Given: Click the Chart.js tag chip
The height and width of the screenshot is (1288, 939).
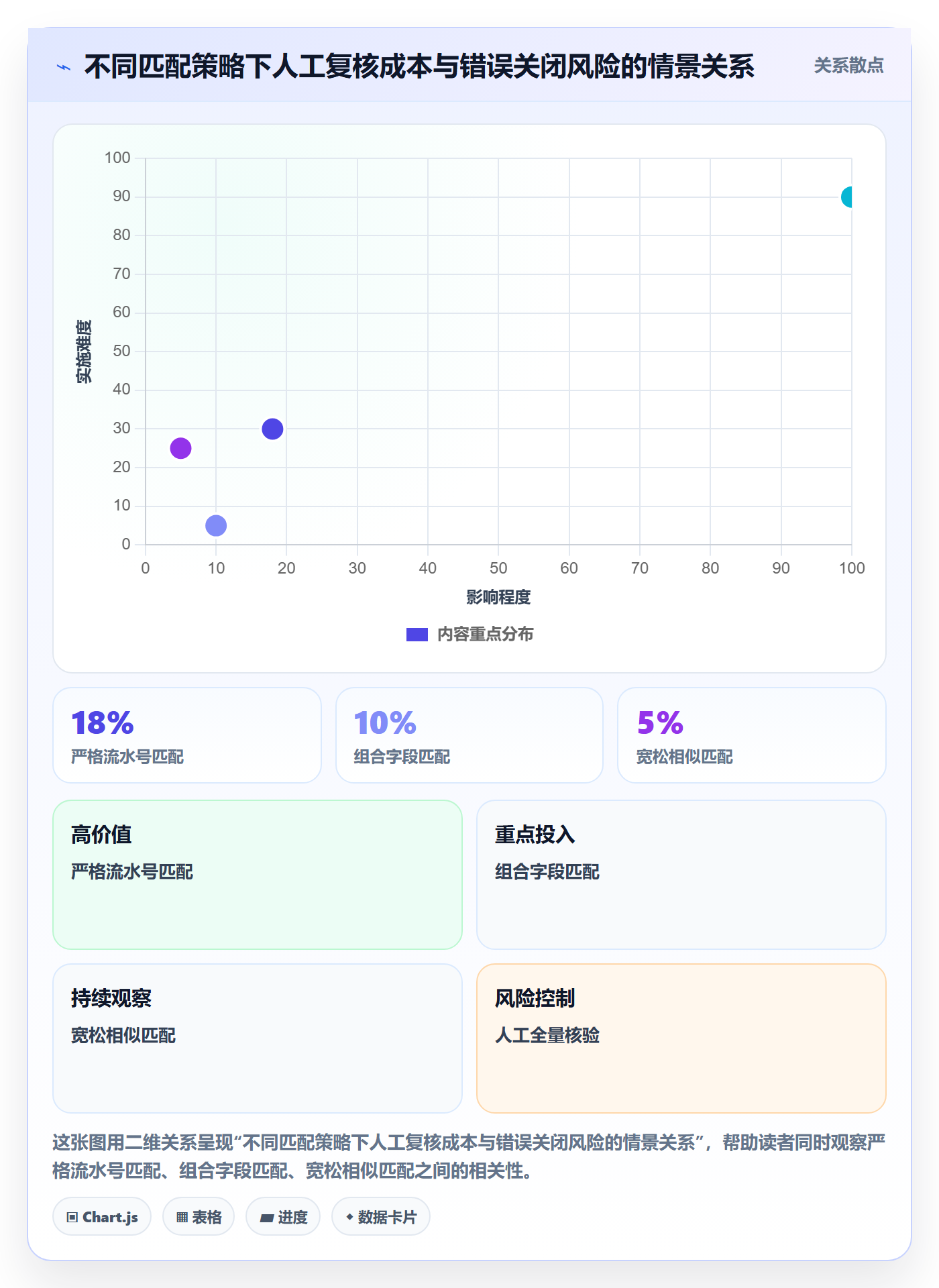Looking at the screenshot, I should click(x=102, y=1217).
